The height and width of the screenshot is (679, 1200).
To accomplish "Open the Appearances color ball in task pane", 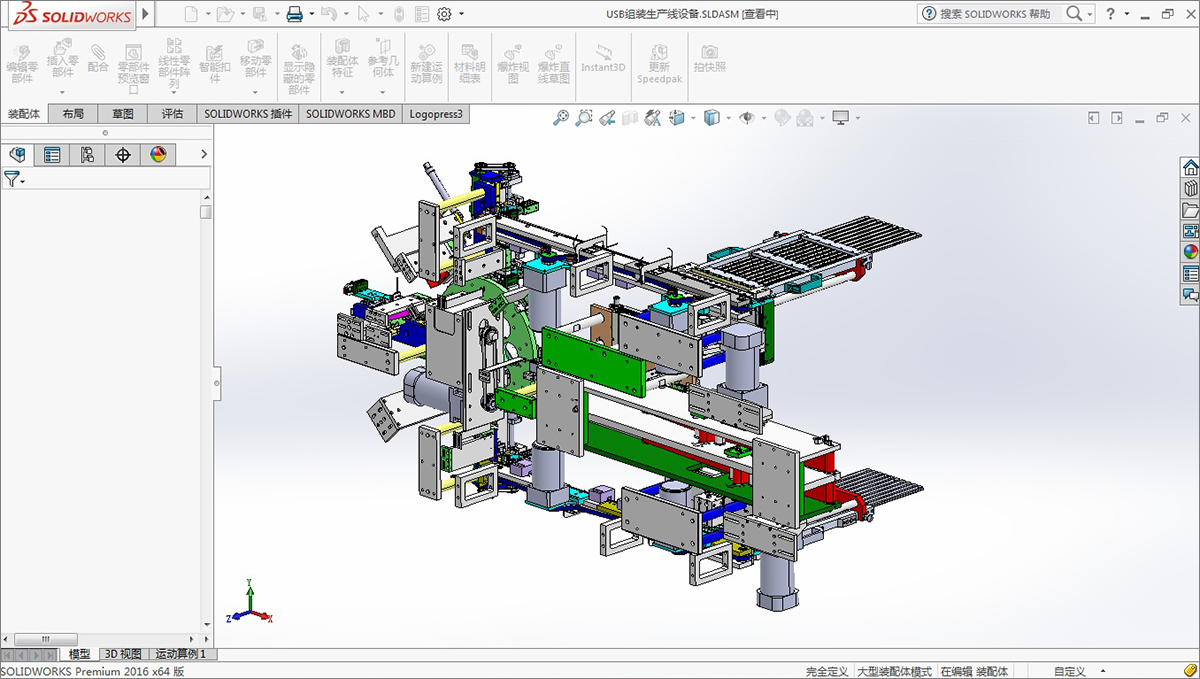I will 1190,252.
